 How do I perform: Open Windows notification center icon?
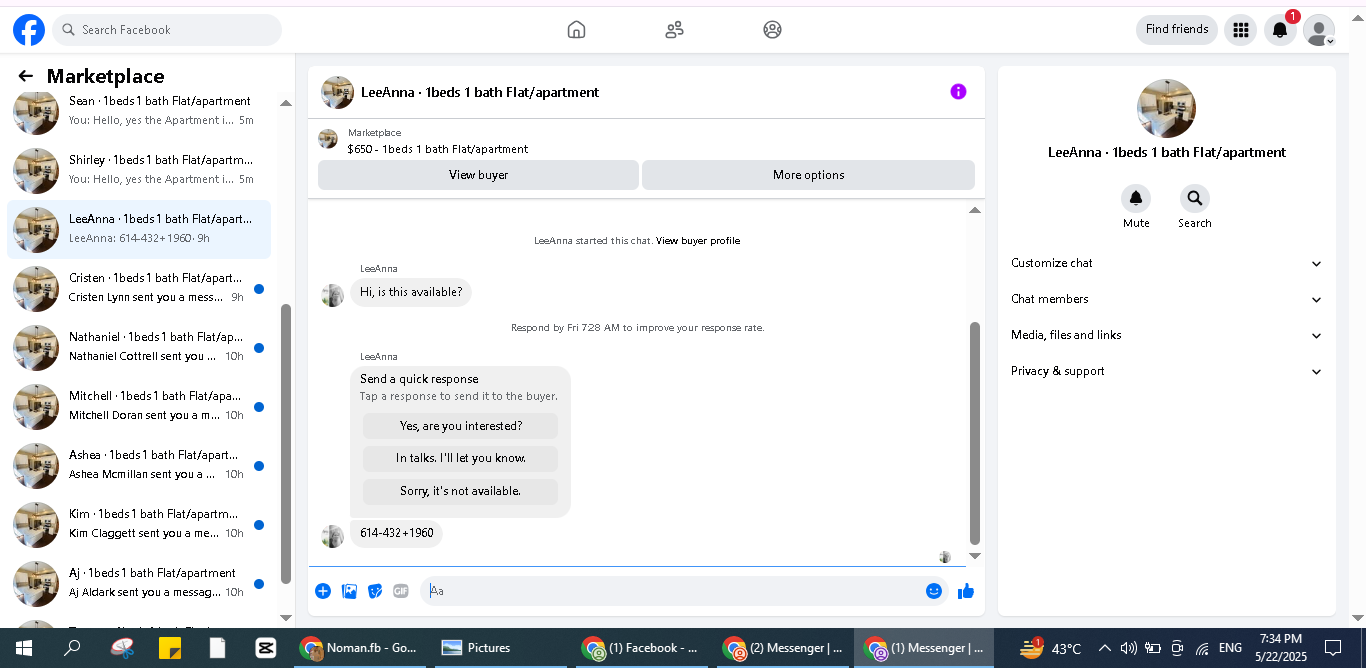click(x=1333, y=648)
